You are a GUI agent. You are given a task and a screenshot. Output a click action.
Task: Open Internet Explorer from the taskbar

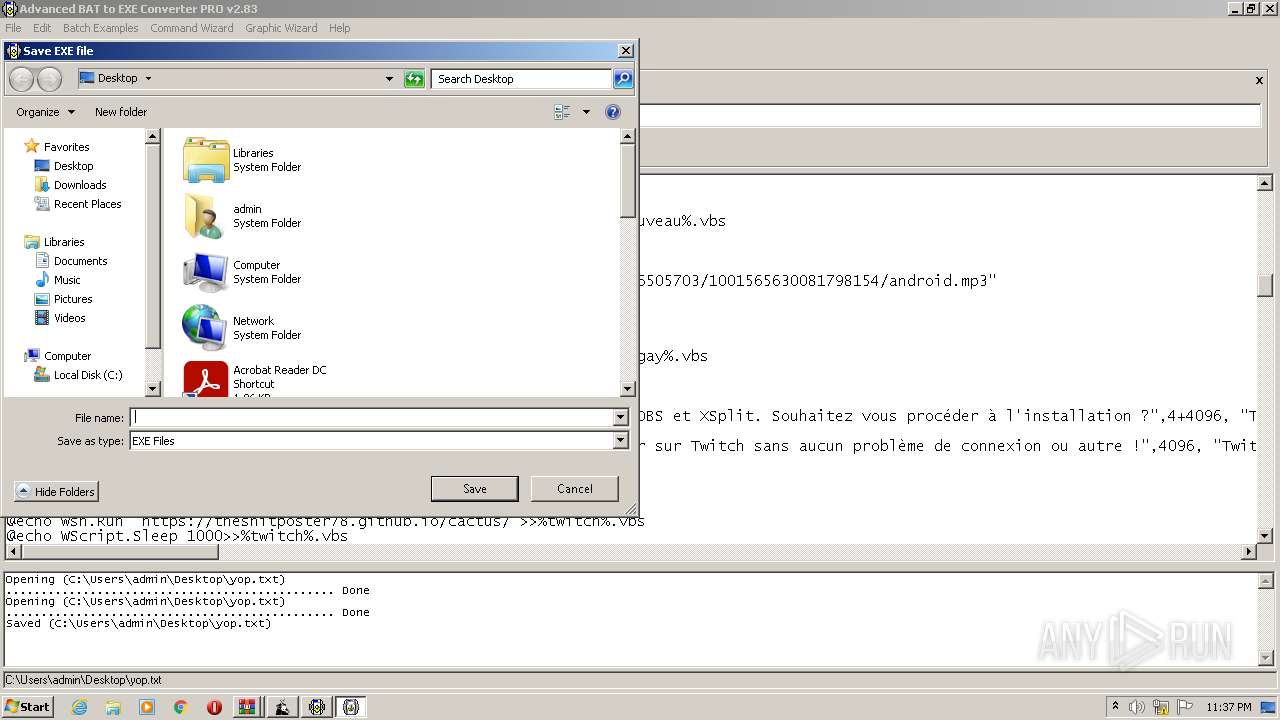tap(79, 707)
